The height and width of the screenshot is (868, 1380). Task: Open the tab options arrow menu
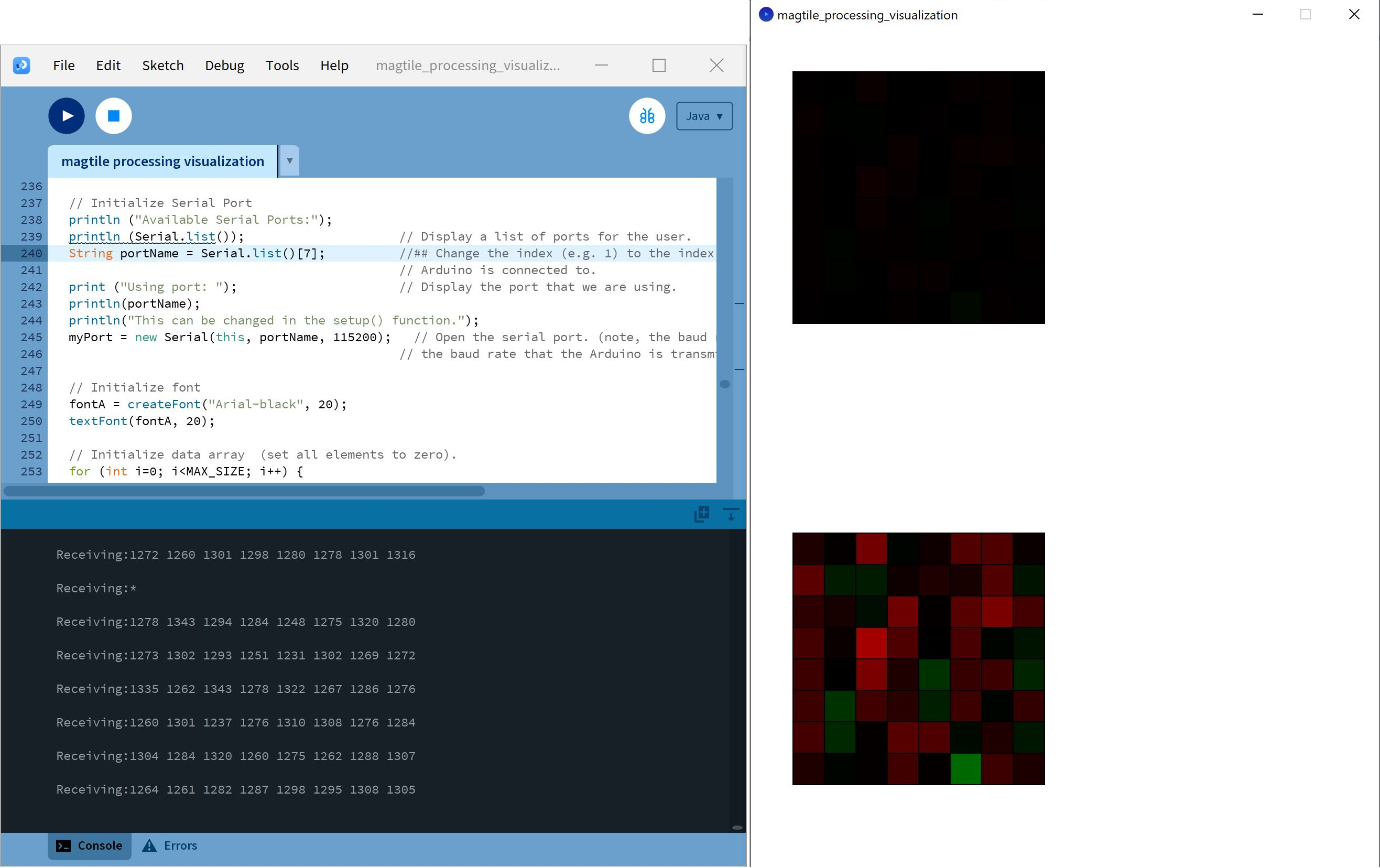click(x=289, y=161)
